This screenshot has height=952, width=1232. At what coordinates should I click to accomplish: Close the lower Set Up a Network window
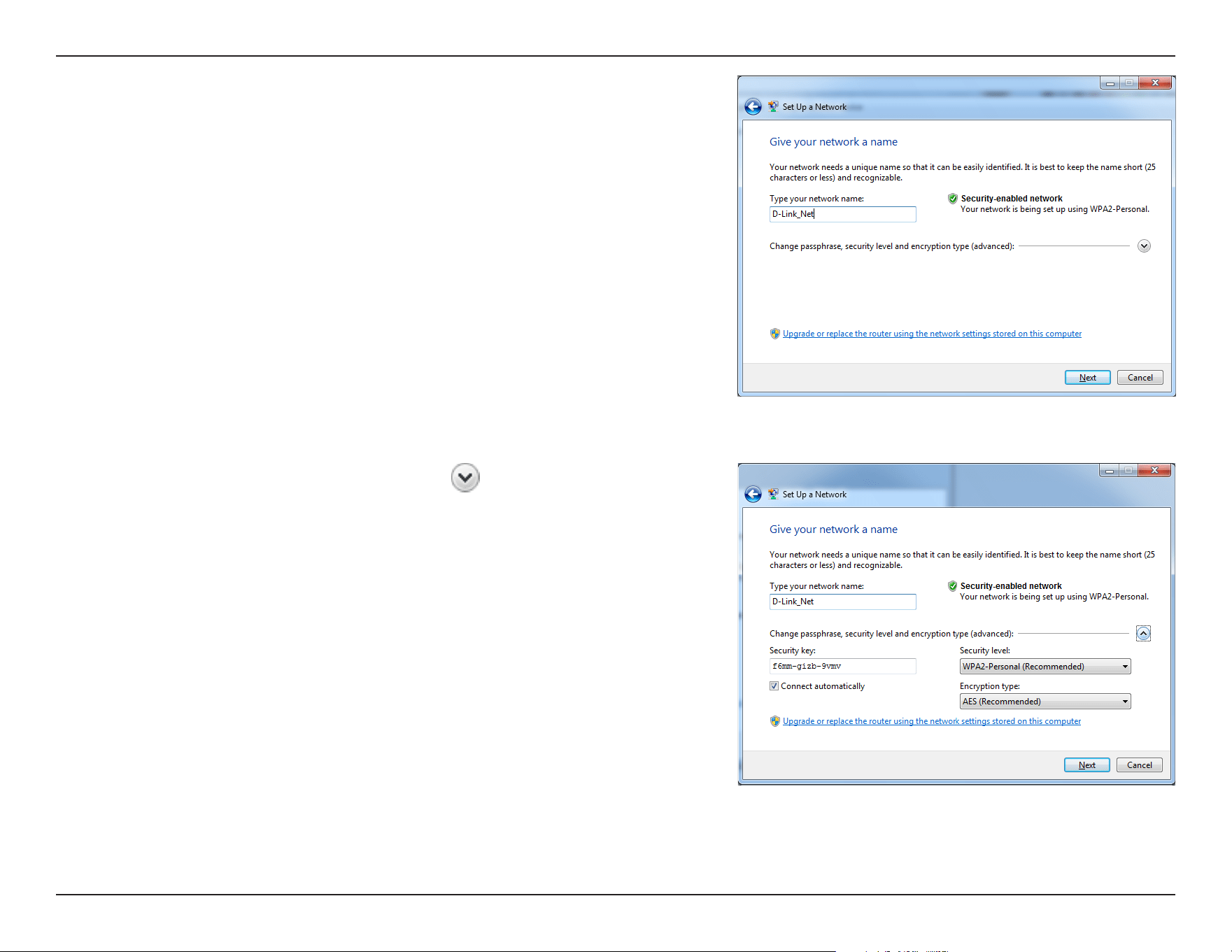tap(1154, 470)
